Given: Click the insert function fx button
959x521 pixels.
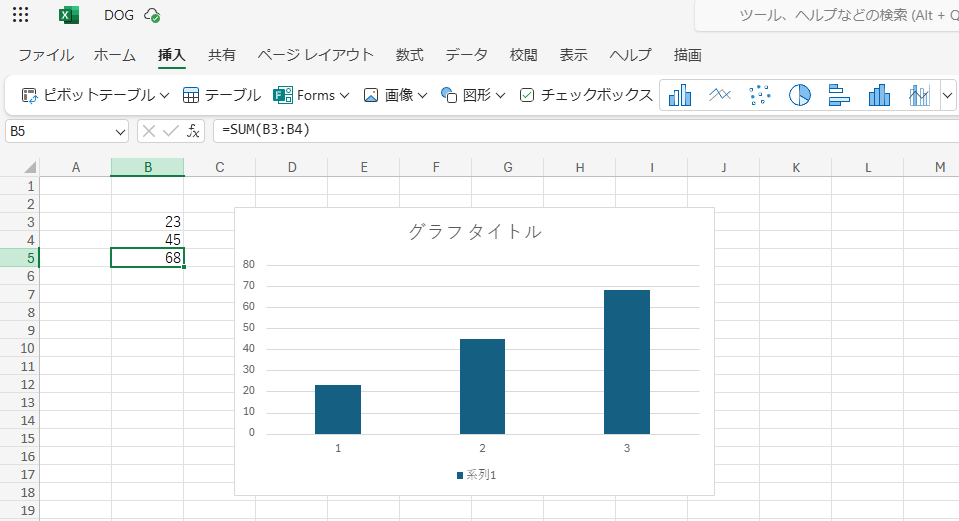Looking at the screenshot, I should coord(194,131).
